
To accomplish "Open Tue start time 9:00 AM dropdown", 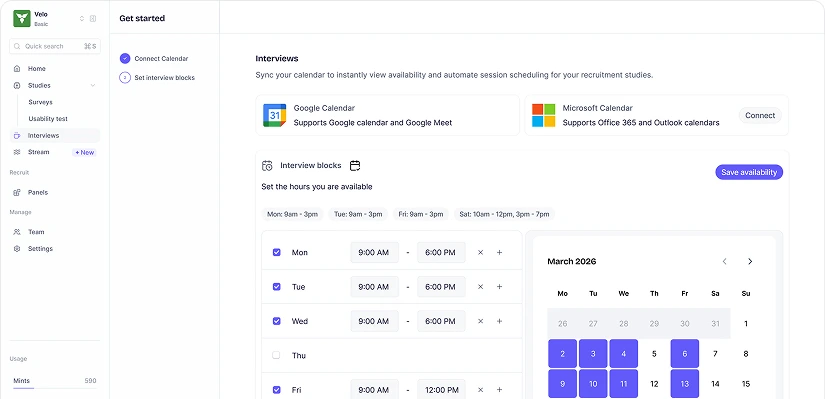I will click(374, 287).
